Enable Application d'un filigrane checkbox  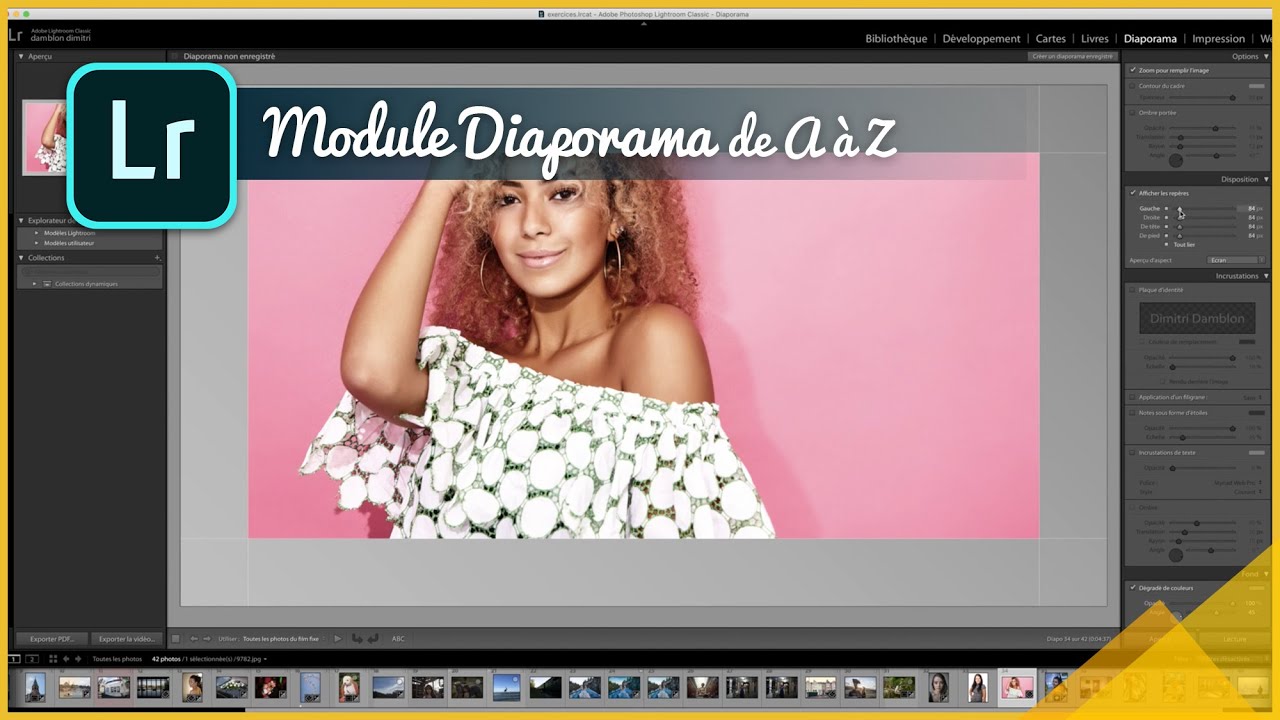click(x=1133, y=397)
